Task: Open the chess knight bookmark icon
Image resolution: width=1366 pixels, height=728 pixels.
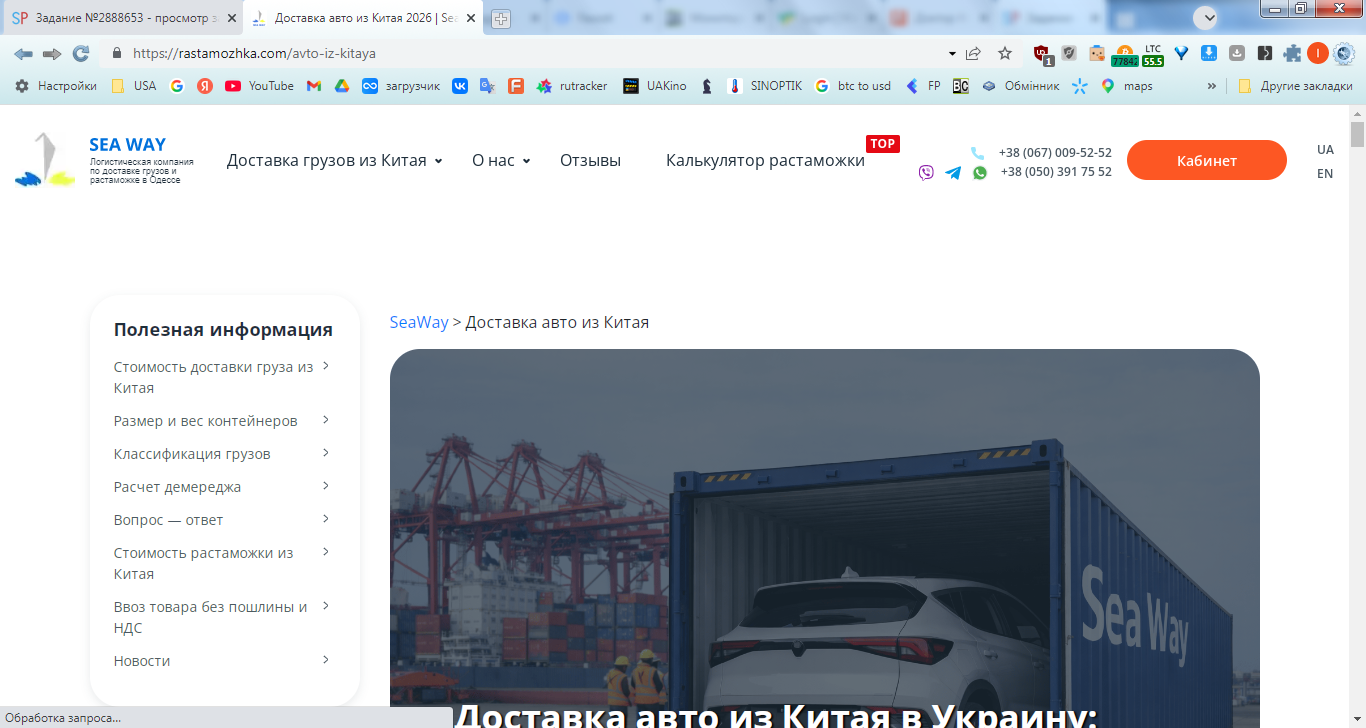Action: (707, 86)
